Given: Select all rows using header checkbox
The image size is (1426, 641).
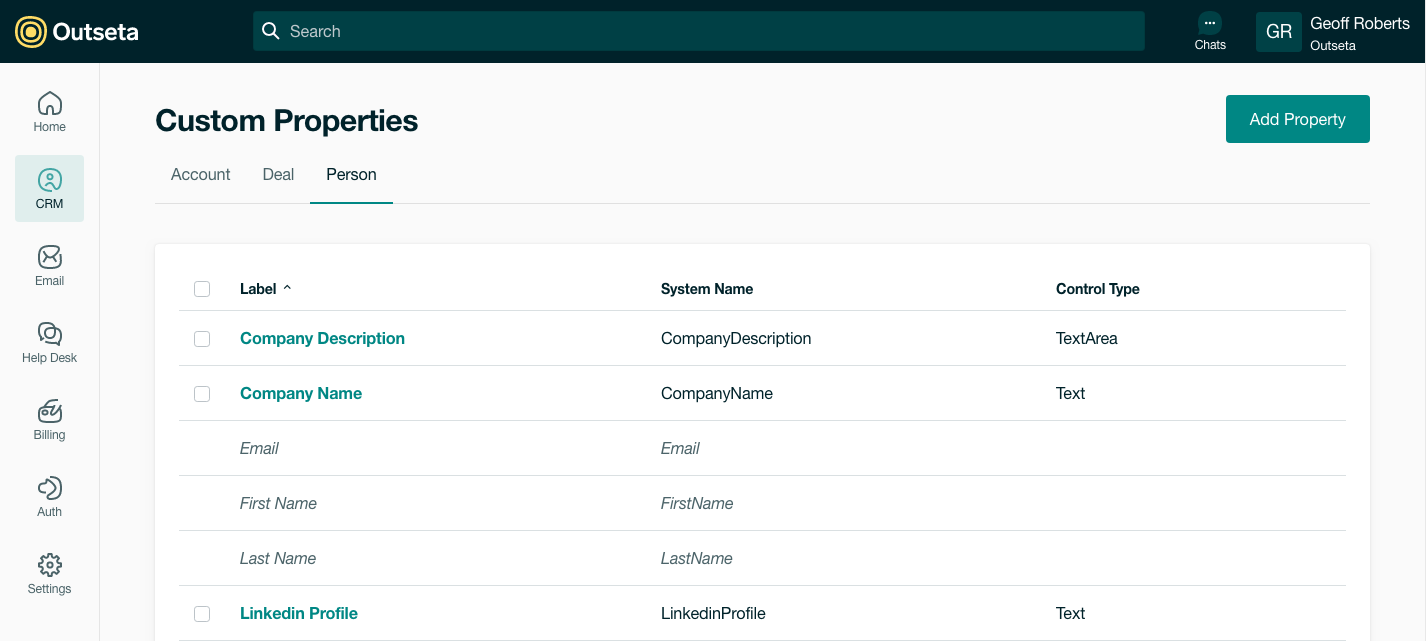Looking at the screenshot, I should 202,288.
